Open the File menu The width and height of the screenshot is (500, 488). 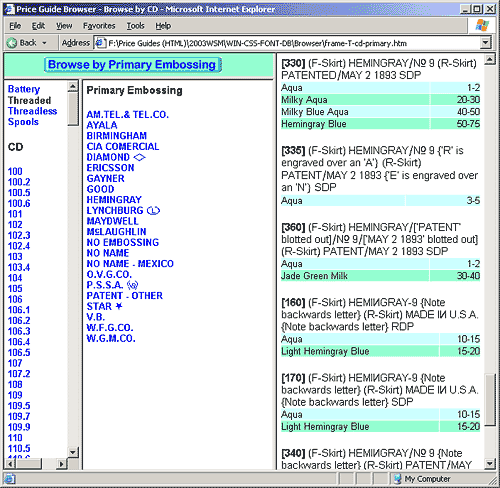coord(15,26)
